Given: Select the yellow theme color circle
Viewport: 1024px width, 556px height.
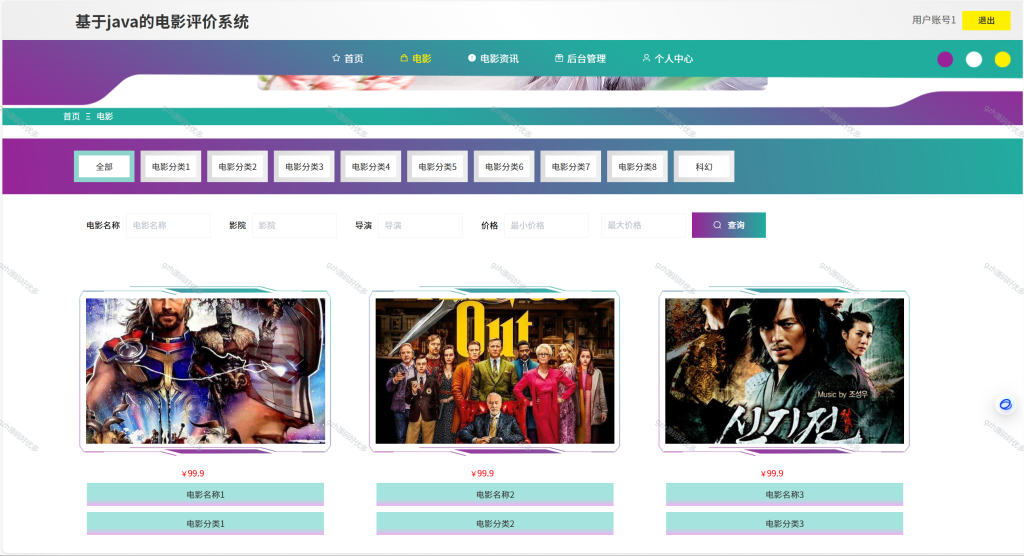Looking at the screenshot, I should (1002, 59).
